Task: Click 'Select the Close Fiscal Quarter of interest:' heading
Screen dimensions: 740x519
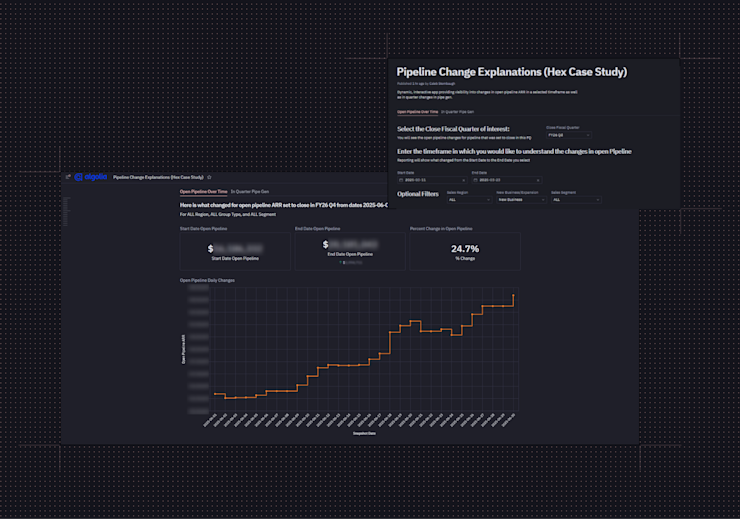Action: tap(453, 129)
